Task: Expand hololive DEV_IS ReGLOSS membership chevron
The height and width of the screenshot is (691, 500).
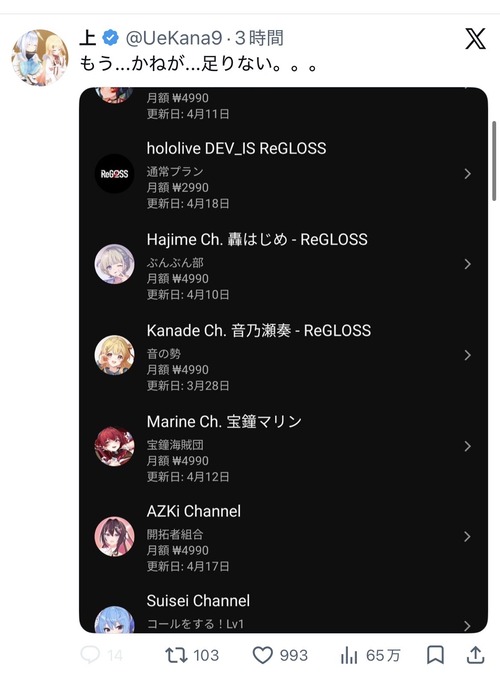Action: click(x=467, y=174)
